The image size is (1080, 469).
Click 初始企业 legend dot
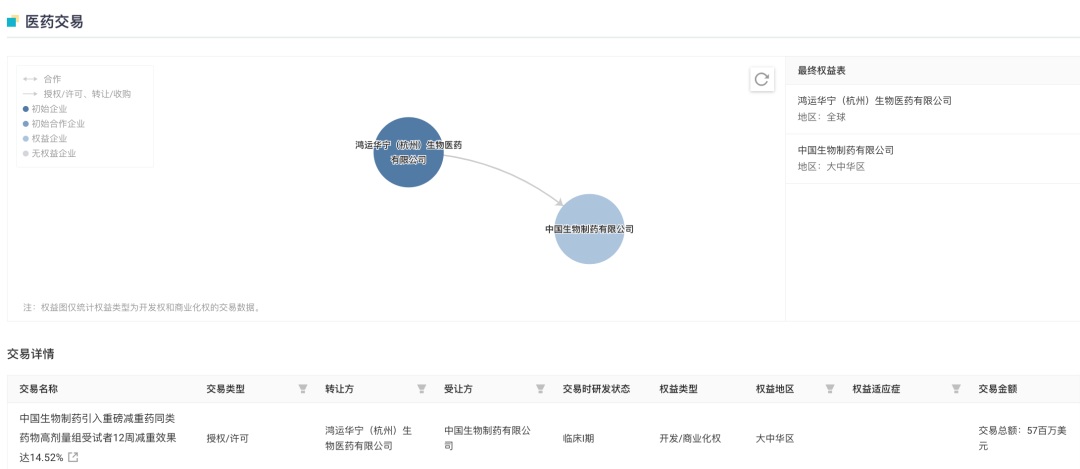click(x=26, y=109)
